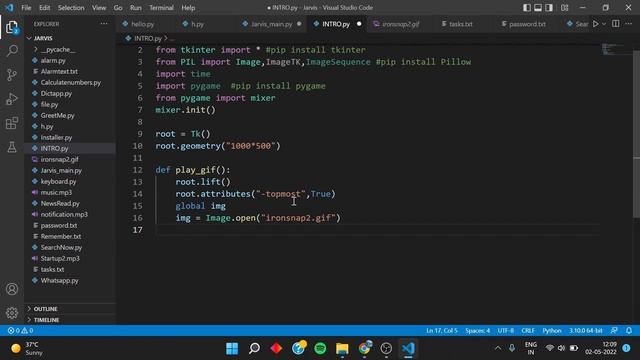The width and height of the screenshot is (640, 360).
Task: Open Whatsapp.py in the explorer
Action: point(60,280)
